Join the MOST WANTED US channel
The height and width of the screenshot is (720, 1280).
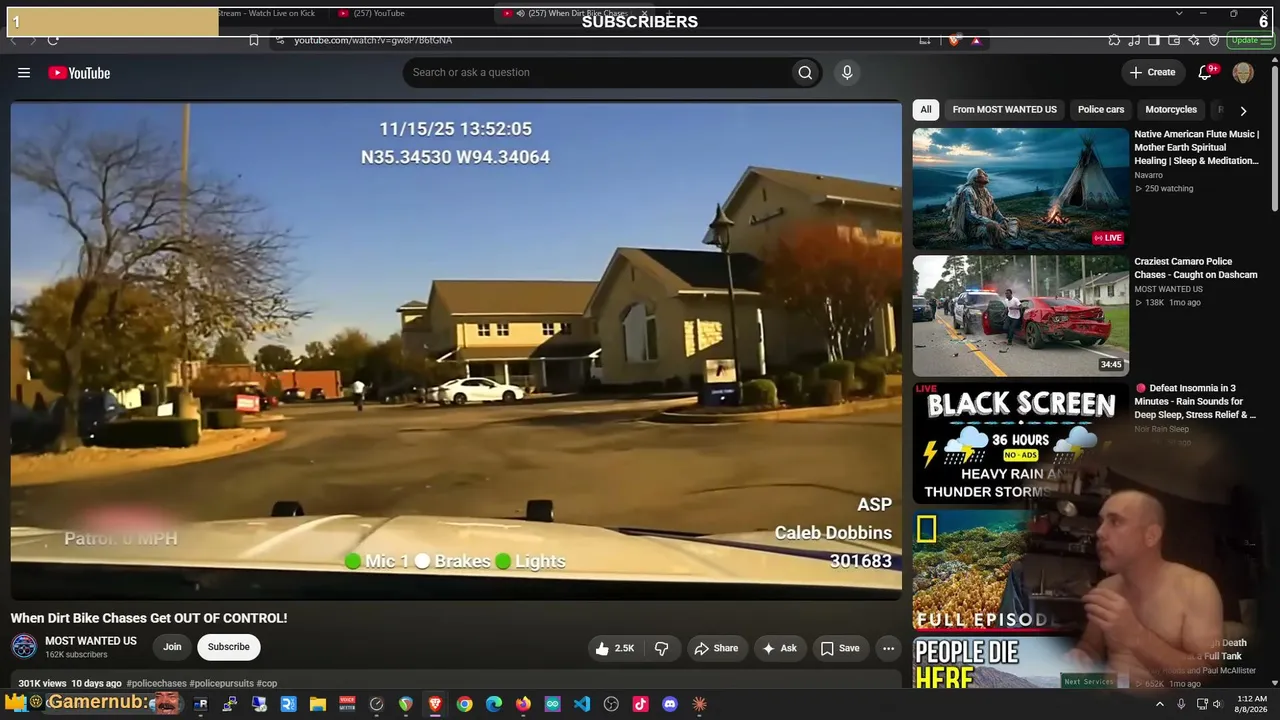[x=172, y=647]
